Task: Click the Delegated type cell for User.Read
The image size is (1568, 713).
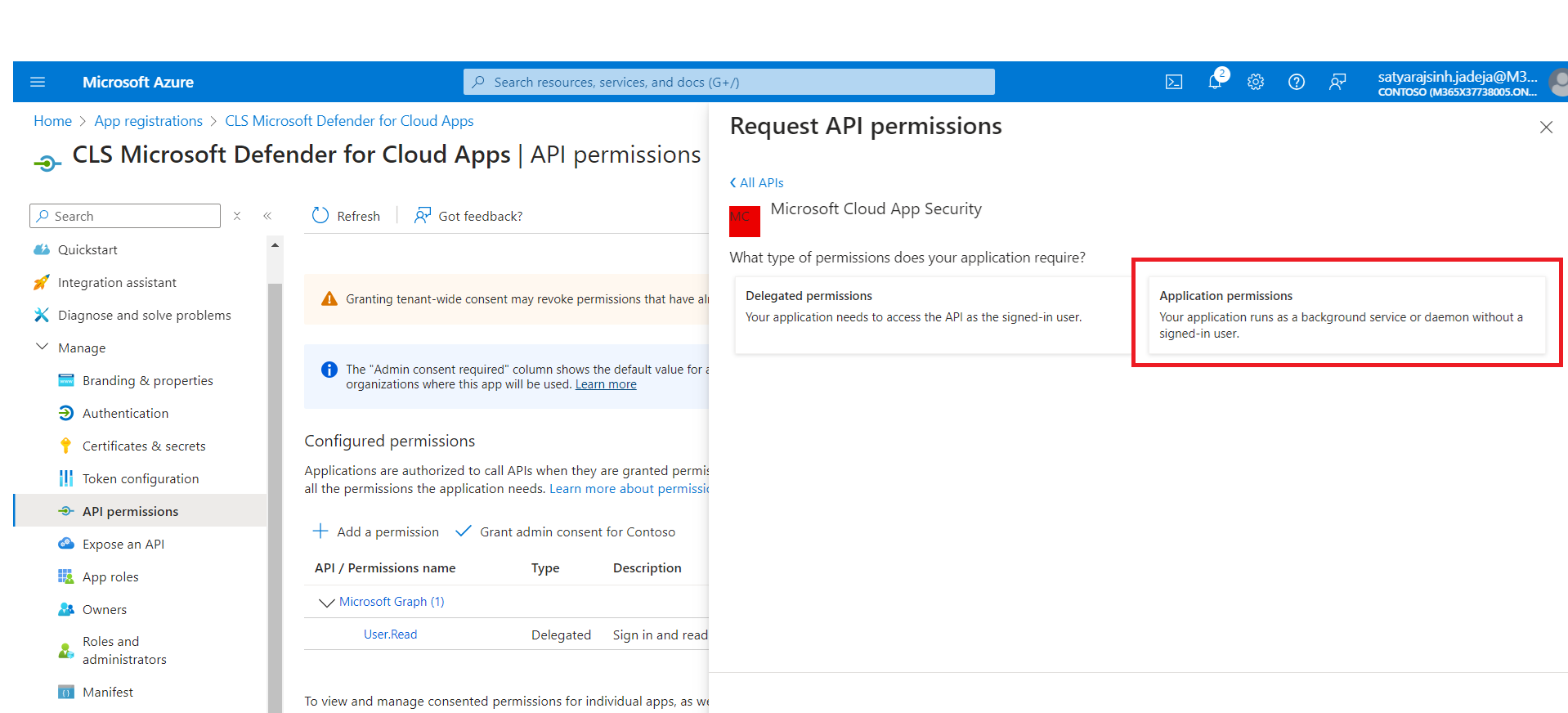Action: 561,635
